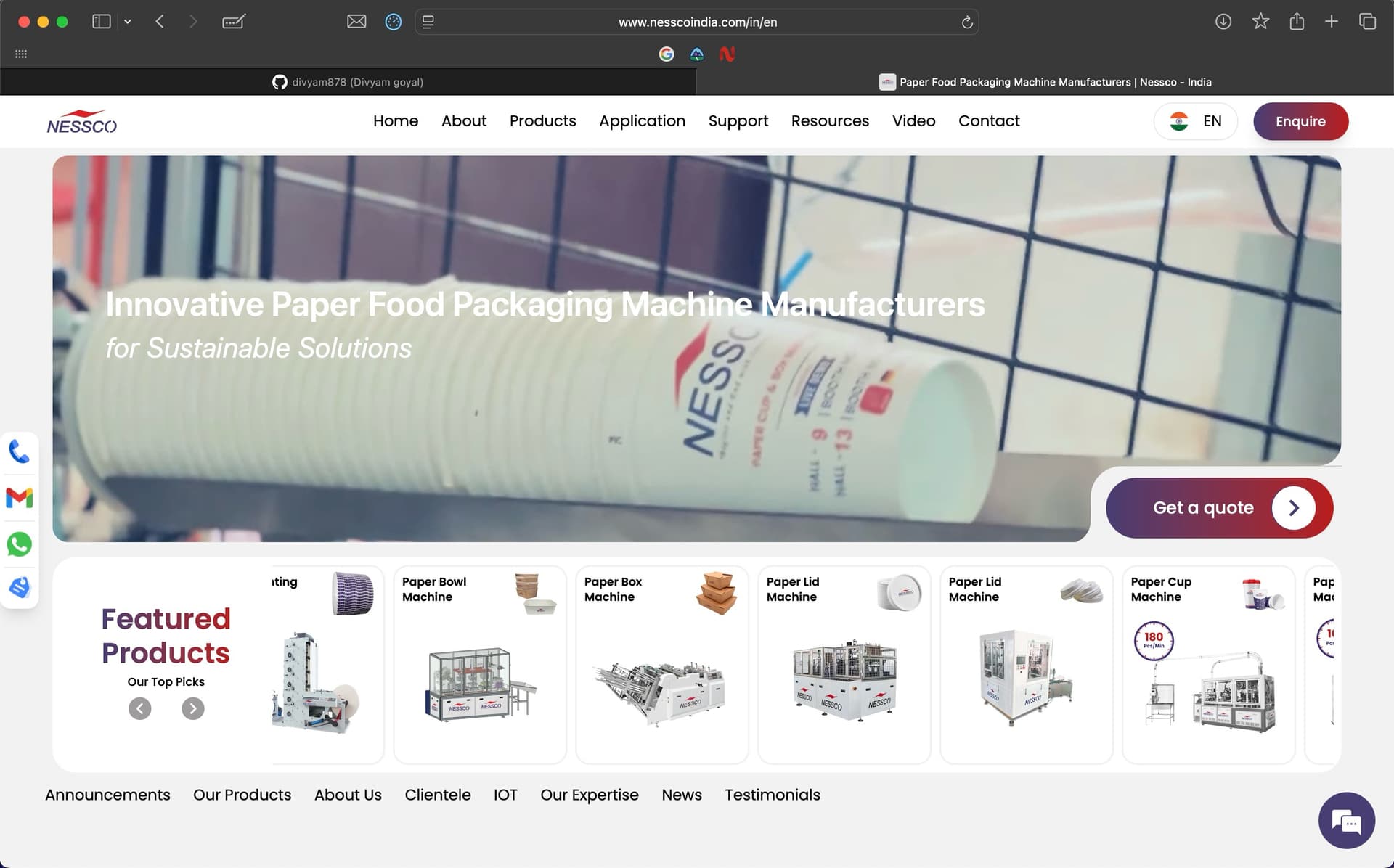
Task: Open the Application menu item
Action: click(643, 121)
